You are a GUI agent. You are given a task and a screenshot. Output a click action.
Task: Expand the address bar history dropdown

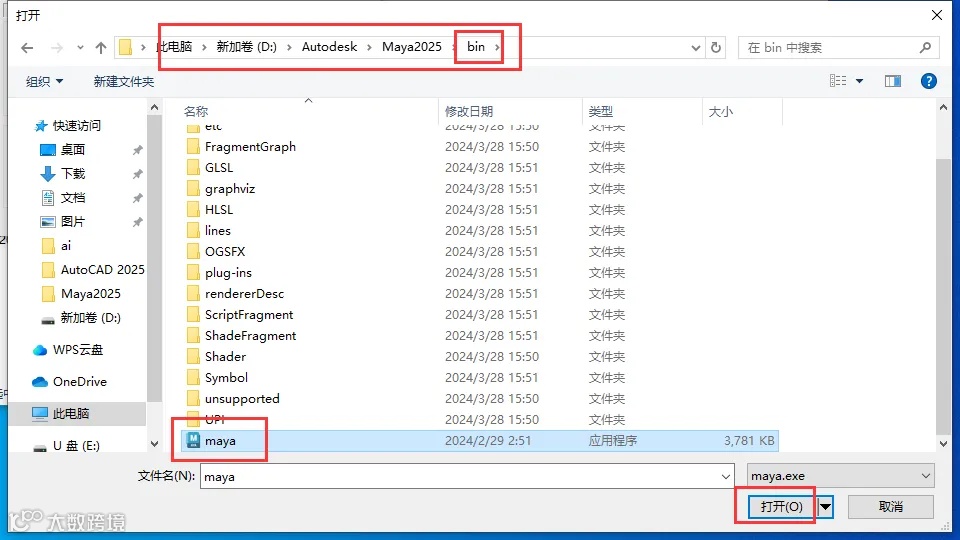point(696,47)
